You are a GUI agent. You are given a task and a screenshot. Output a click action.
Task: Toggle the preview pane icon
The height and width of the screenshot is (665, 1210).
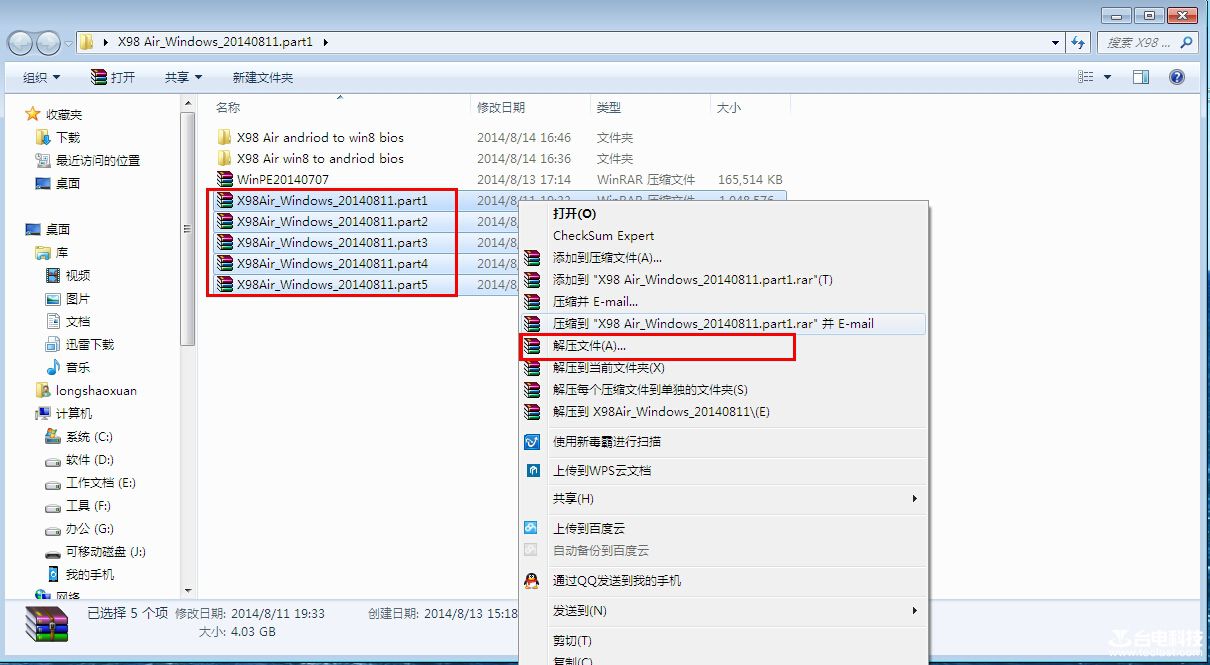point(1141,77)
